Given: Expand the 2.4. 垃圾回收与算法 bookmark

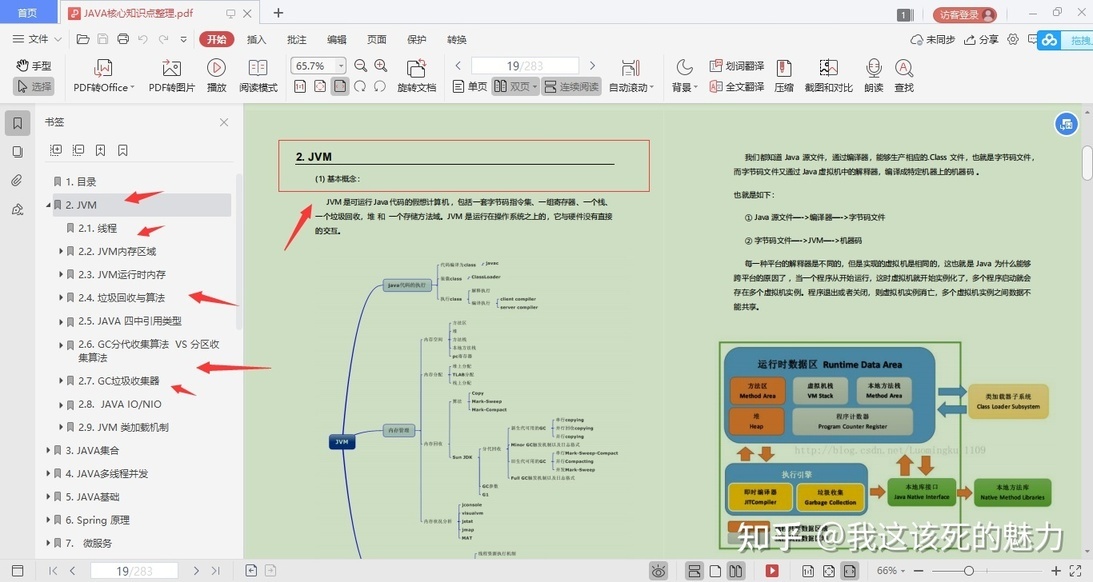Looking at the screenshot, I should pos(61,298).
